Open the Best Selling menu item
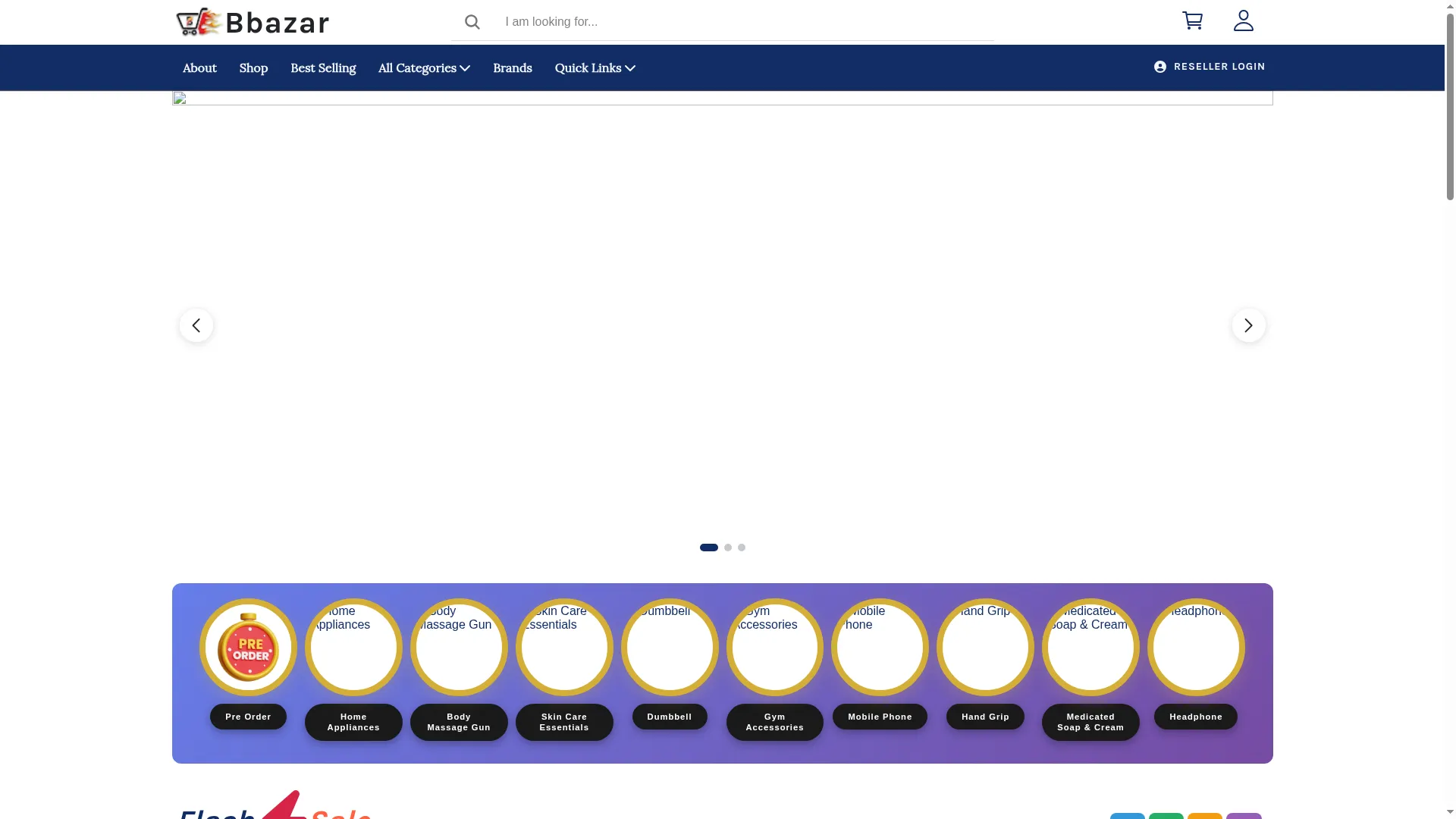The height and width of the screenshot is (819, 1456). pyautogui.click(x=323, y=68)
